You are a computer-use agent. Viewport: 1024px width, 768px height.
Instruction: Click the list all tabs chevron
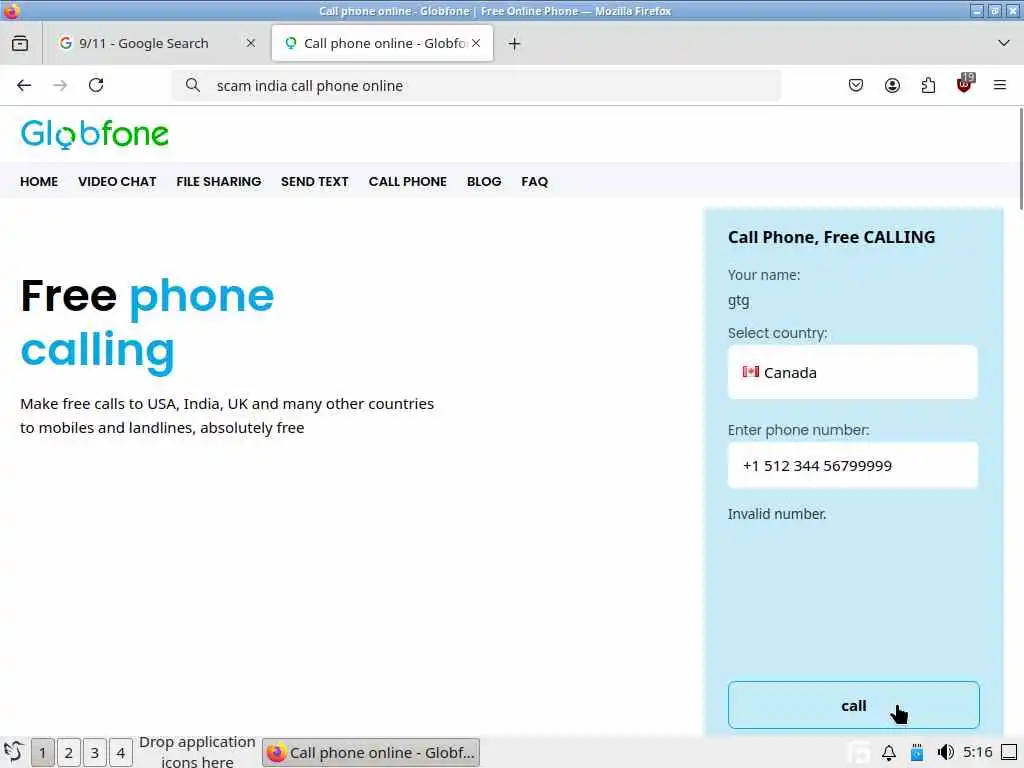point(1004,43)
